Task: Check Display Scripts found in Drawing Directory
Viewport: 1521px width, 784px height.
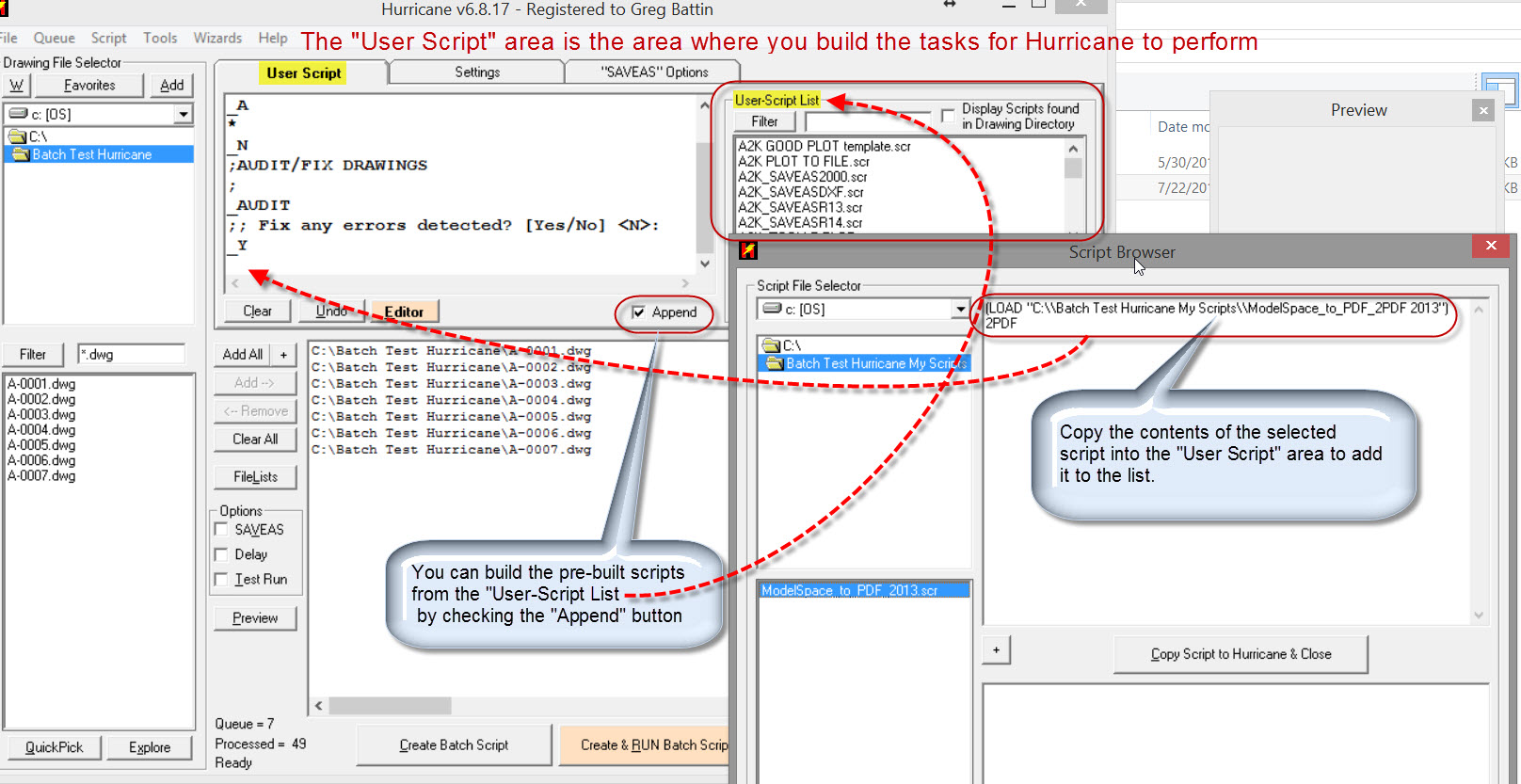Action: point(948,116)
